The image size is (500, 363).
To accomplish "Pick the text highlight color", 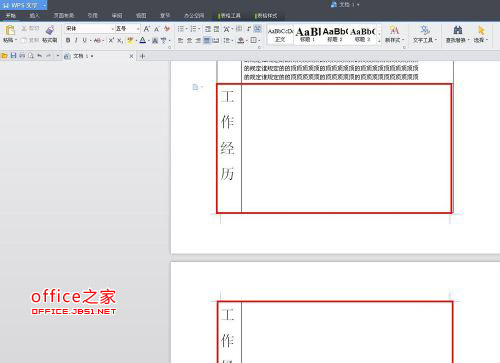I will point(130,41).
